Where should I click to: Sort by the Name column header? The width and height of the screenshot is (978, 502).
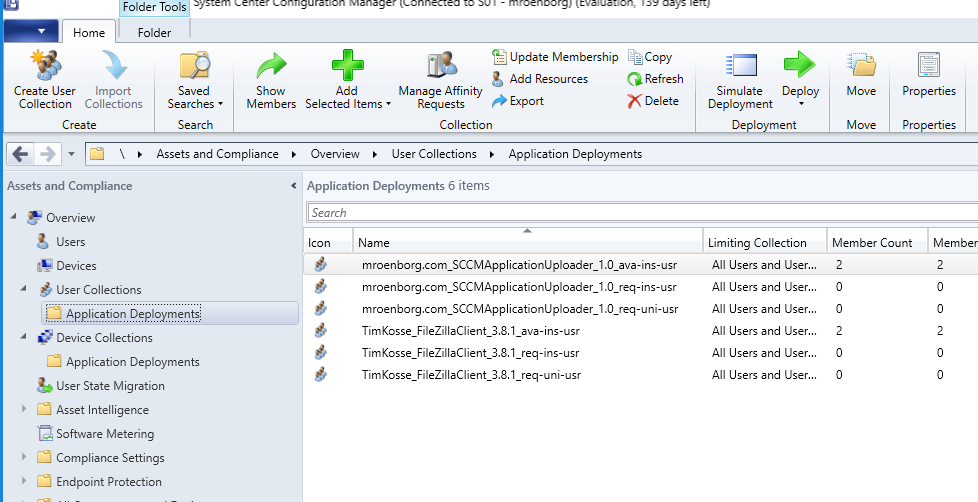[x=528, y=241]
